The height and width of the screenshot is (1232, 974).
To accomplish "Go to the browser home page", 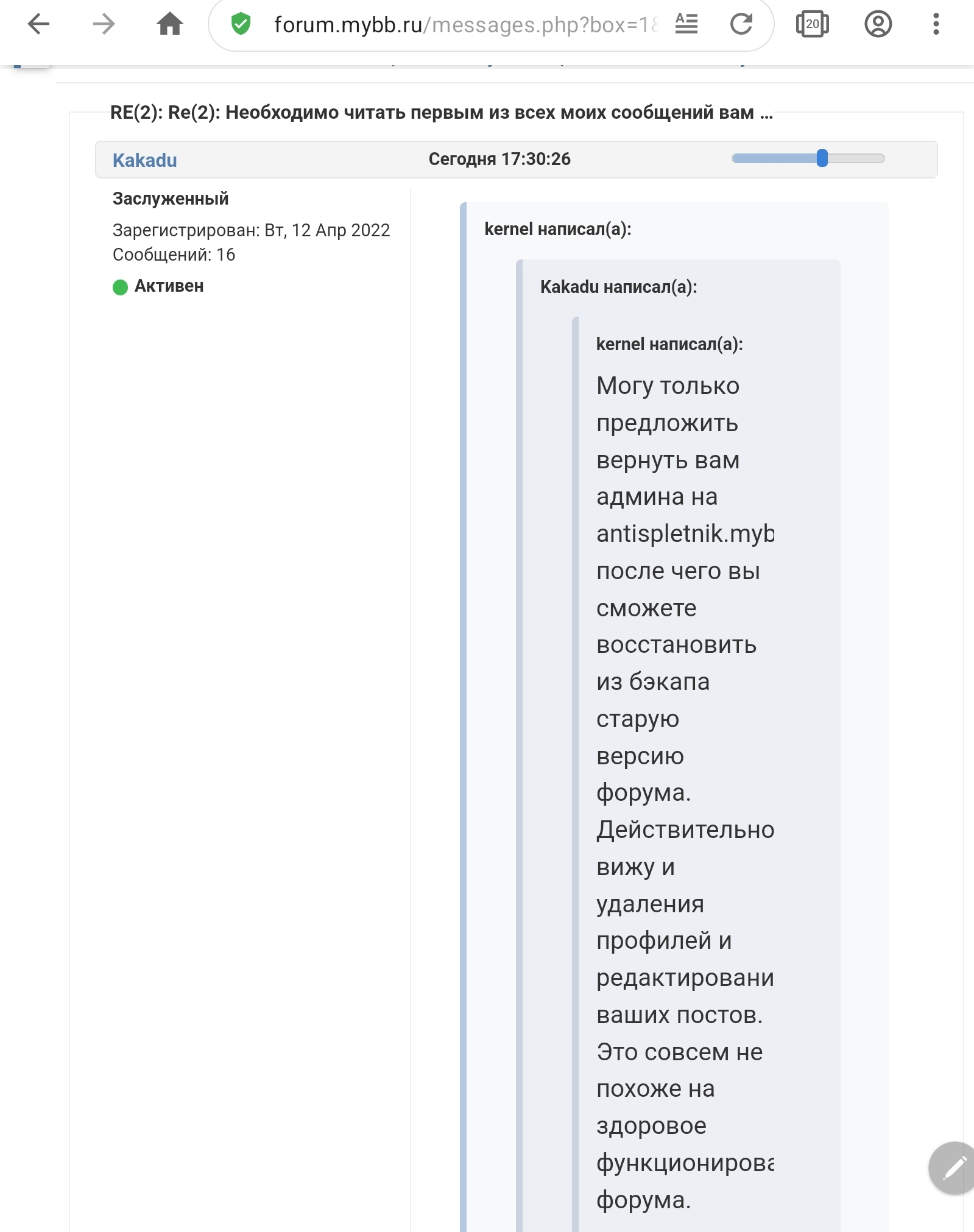I will click(x=170, y=24).
